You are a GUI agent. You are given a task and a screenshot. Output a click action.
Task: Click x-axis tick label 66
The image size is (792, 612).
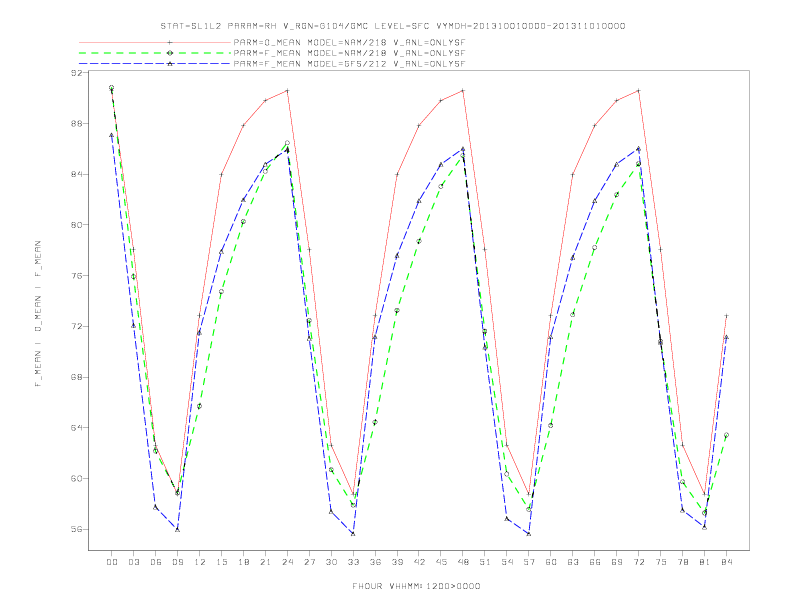(x=595, y=562)
